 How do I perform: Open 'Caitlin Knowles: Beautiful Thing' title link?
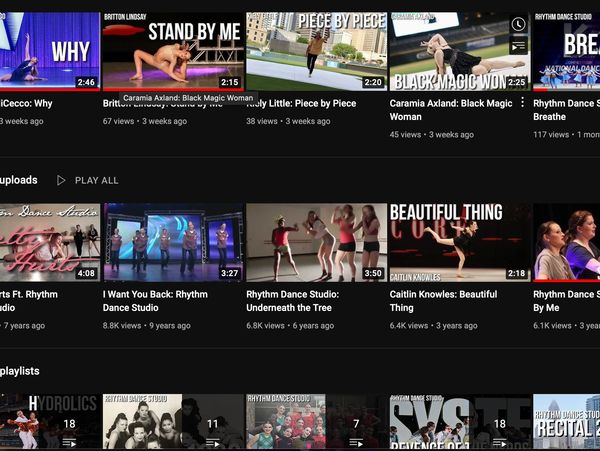coord(443,301)
